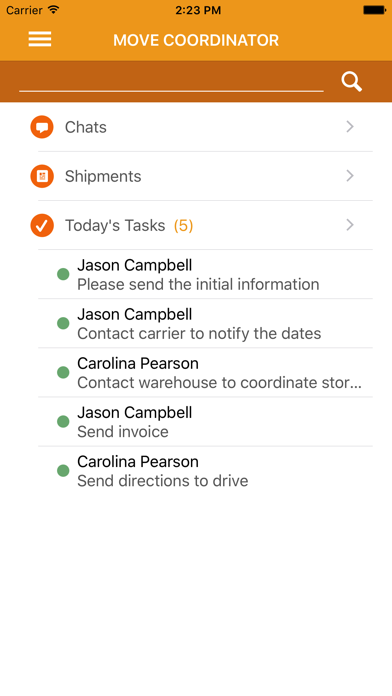
Task: Click the Today's Tasks checkmark icon
Action: pos(42,225)
